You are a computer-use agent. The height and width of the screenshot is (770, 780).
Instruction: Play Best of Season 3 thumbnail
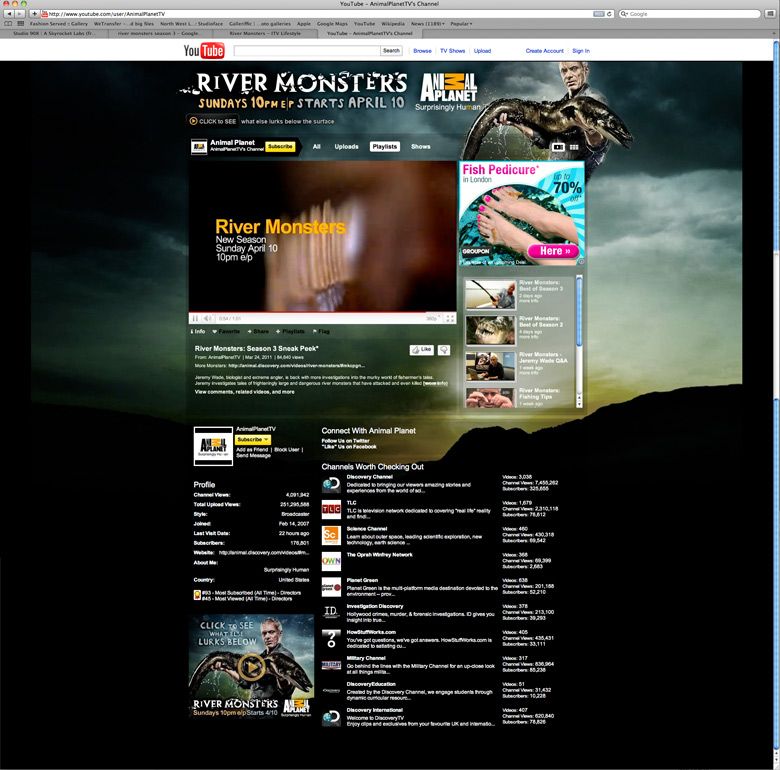[x=490, y=294]
